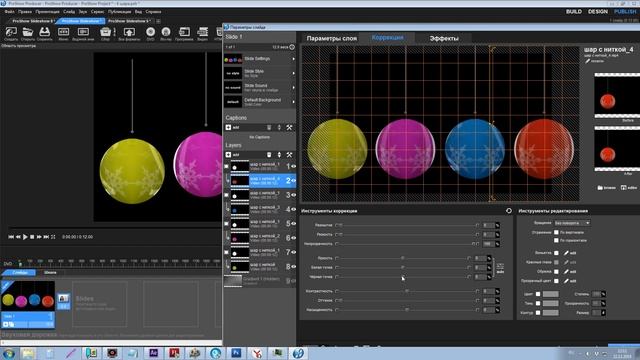Enable Прозрачный цвет checkbox

tap(556, 281)
